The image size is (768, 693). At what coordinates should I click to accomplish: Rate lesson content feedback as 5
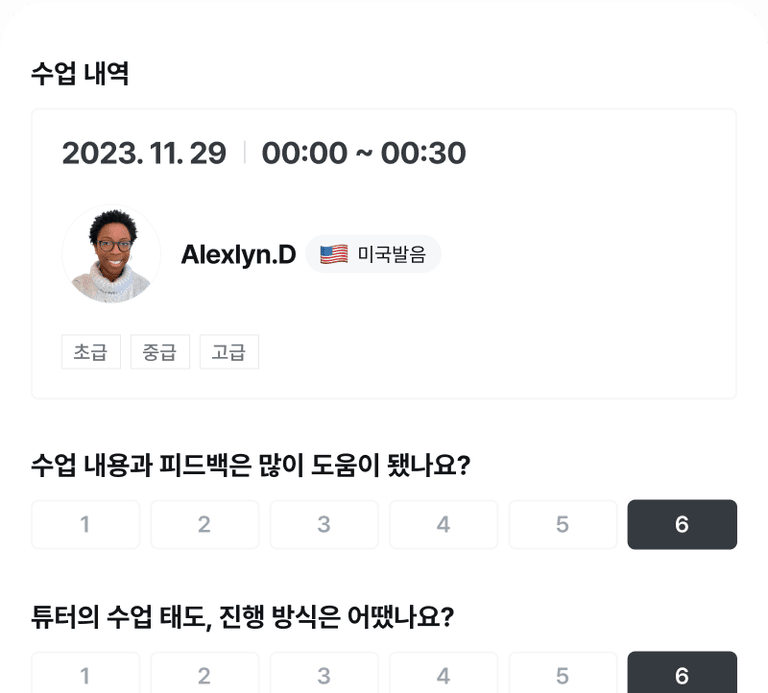[563, 525]
